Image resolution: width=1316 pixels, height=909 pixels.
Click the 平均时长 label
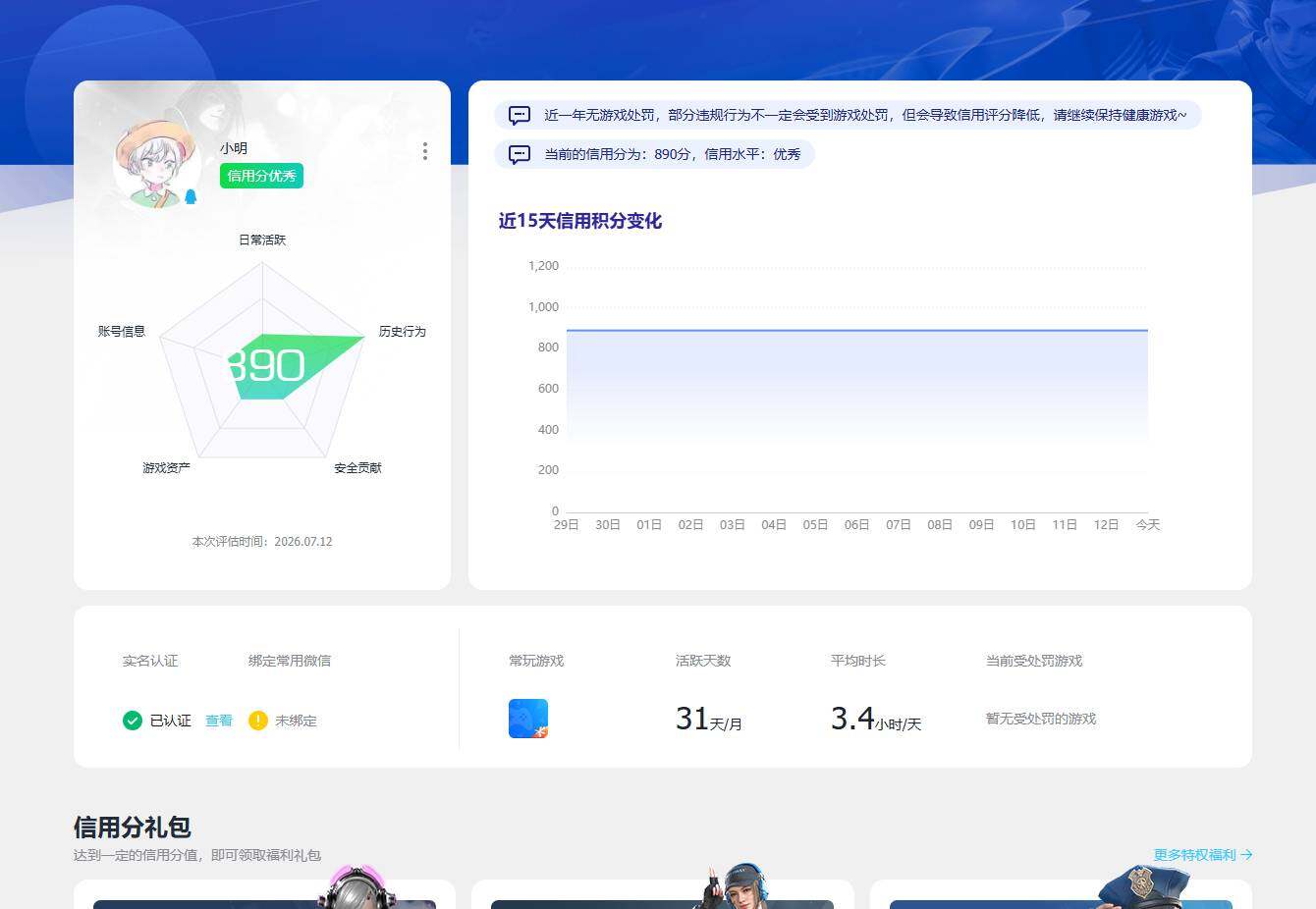pos(858,661)
